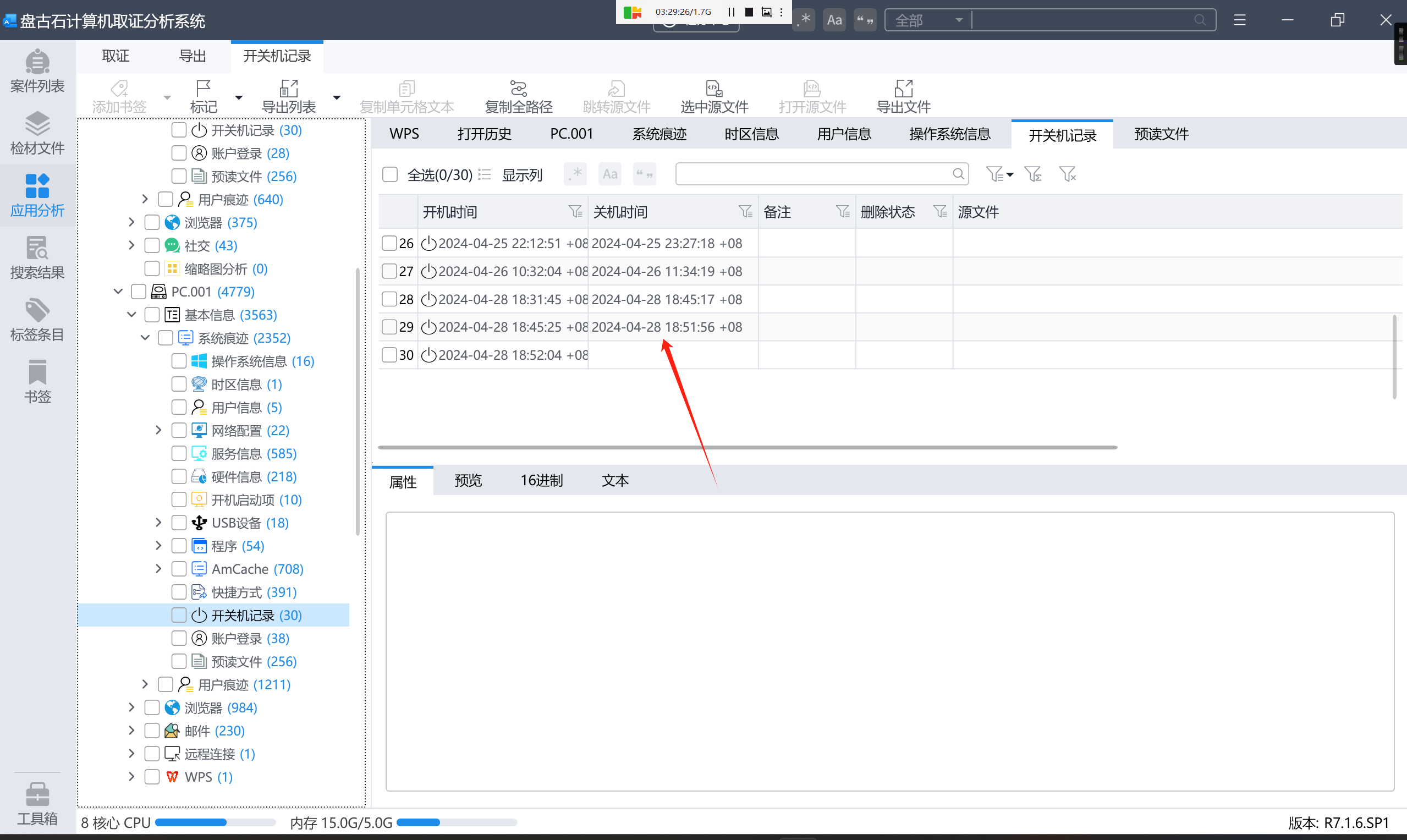The height and width of the screenshot is (840, 1407).
Task: Open the 导出列表 dropdown arrow
Action: [x=337, y=97]
